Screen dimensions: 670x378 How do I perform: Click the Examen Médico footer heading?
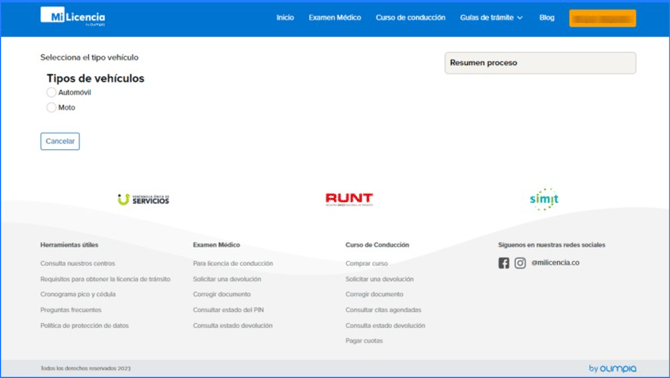click(216, 245)
